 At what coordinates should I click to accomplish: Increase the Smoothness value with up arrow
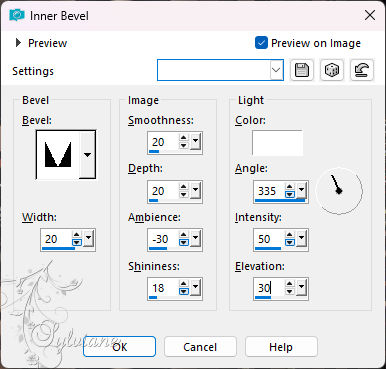[x=184, y=138]
